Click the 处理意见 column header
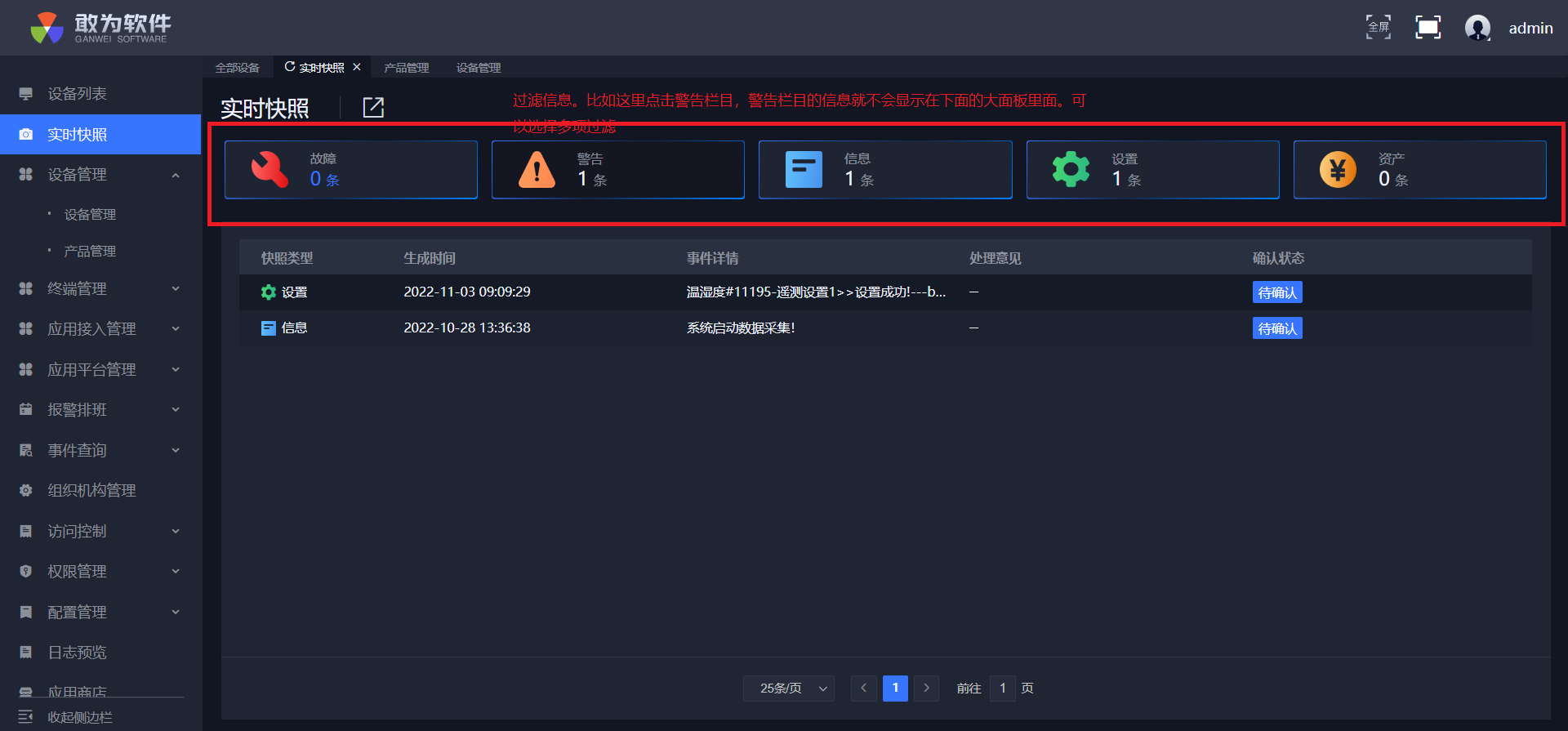 tap(995, 258)
